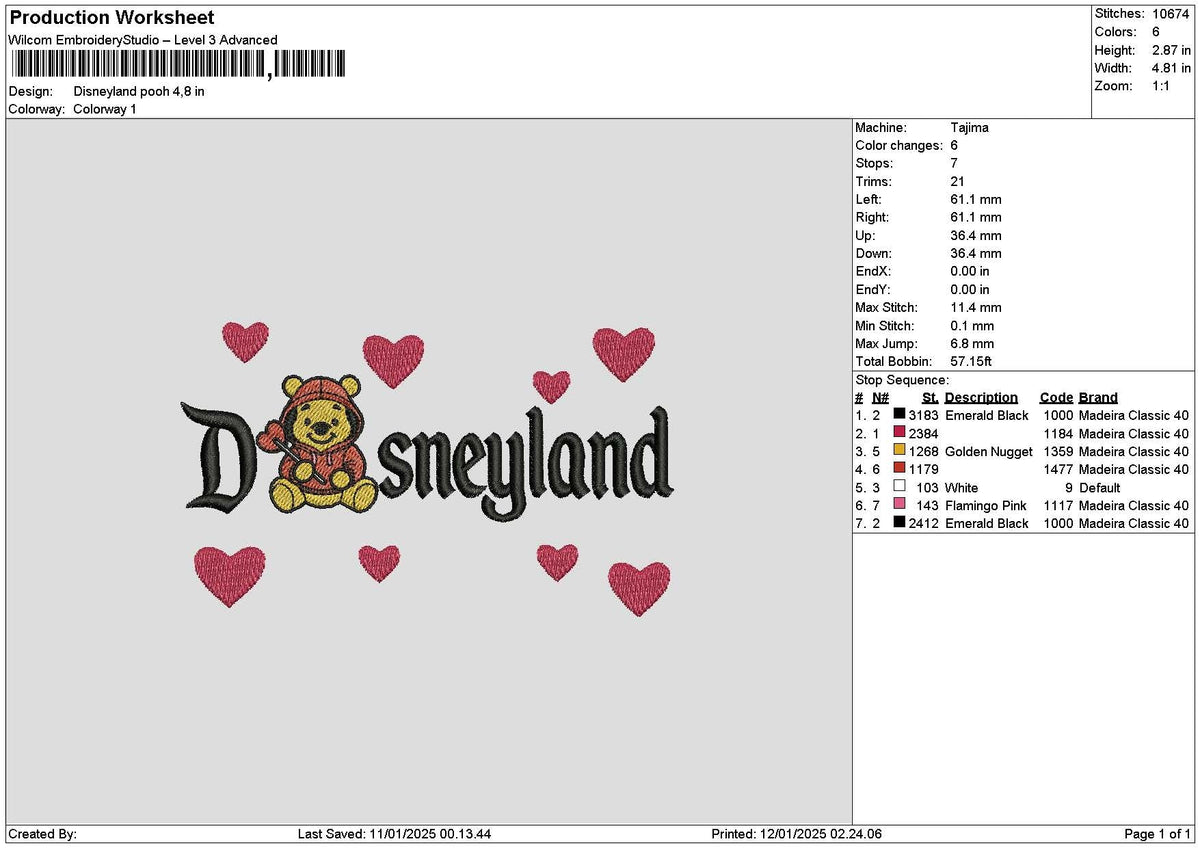
Task: Click the 'Colorway 1' value
Action: [105, 109]
